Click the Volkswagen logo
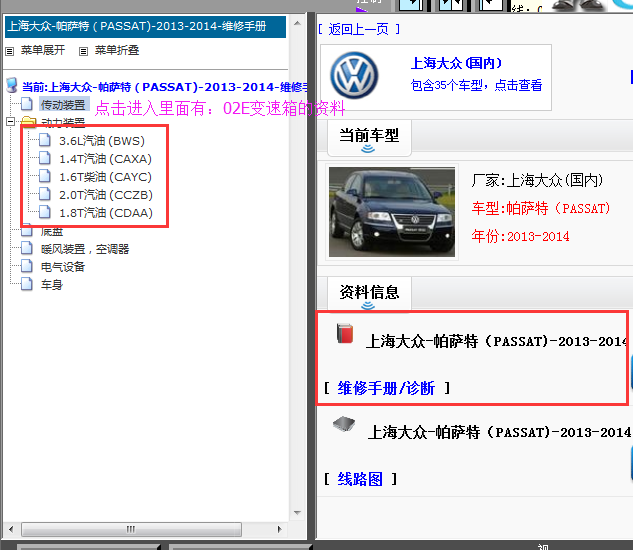The height and width of the screenshot is (550, 633). pos(354,75)
